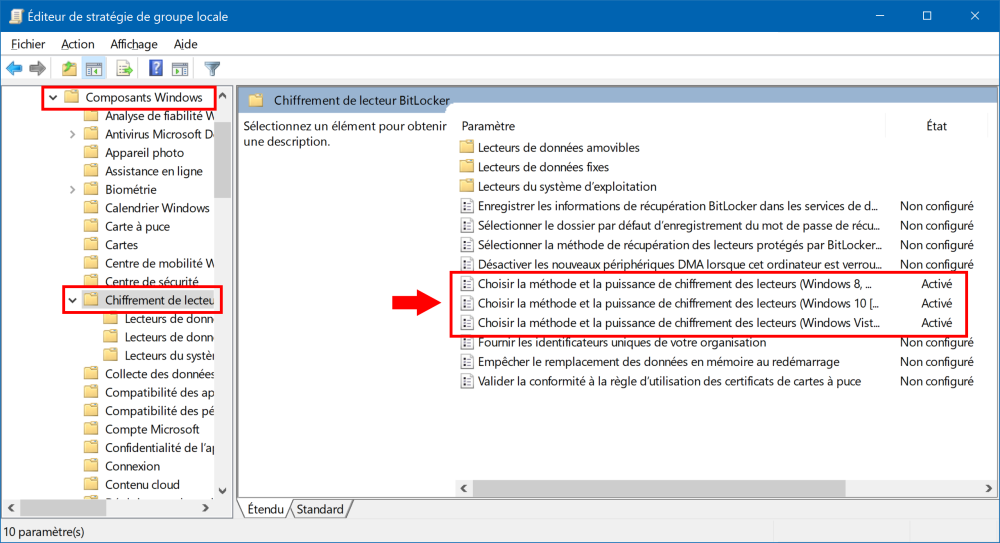Click the folder icon beside Contenu cloud
The image size is (1000, 543).
pyautogui.click(x=92, y=484)
